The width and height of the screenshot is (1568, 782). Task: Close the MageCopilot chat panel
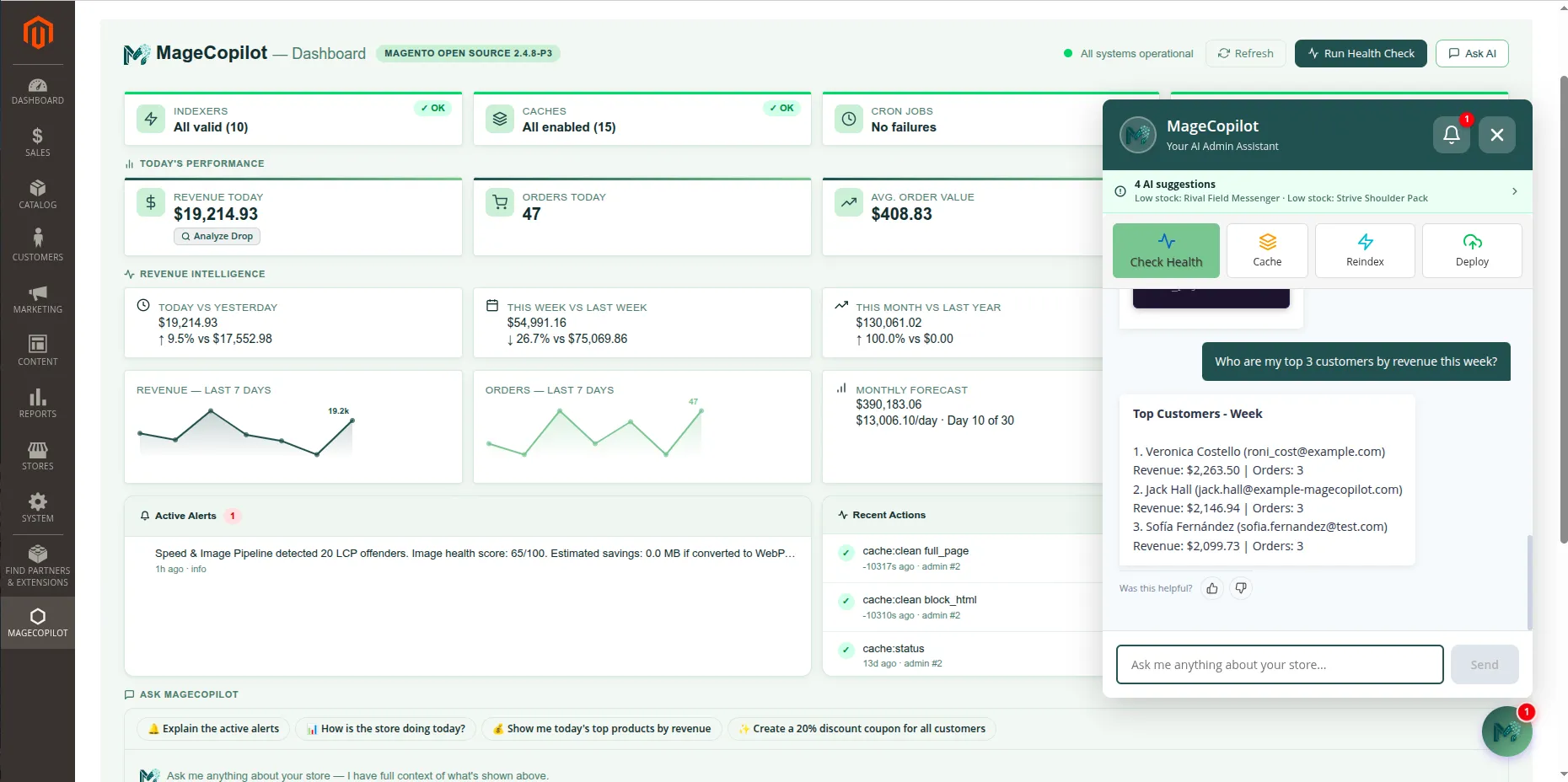pos(1497,135)
